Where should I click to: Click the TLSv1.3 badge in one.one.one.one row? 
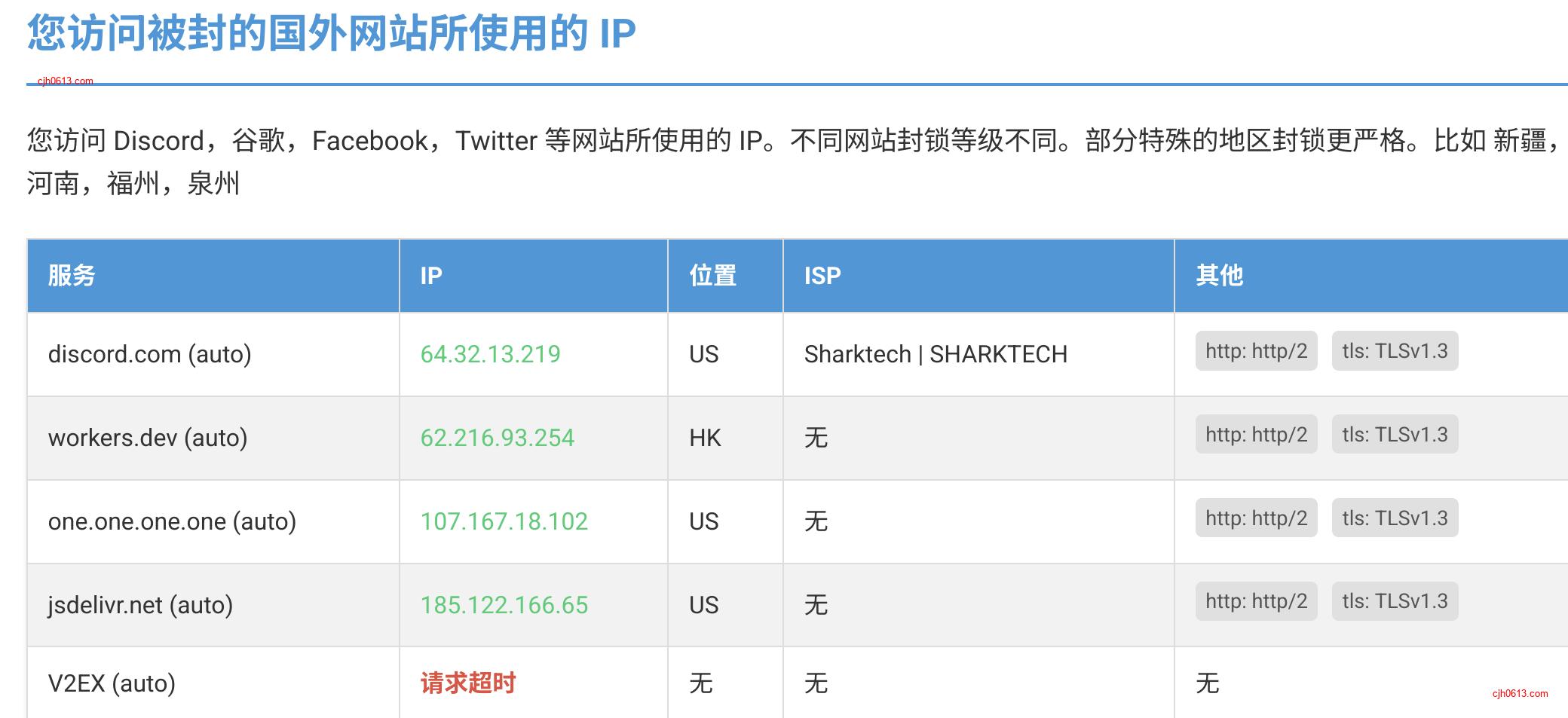click(x=1395, y=518)
